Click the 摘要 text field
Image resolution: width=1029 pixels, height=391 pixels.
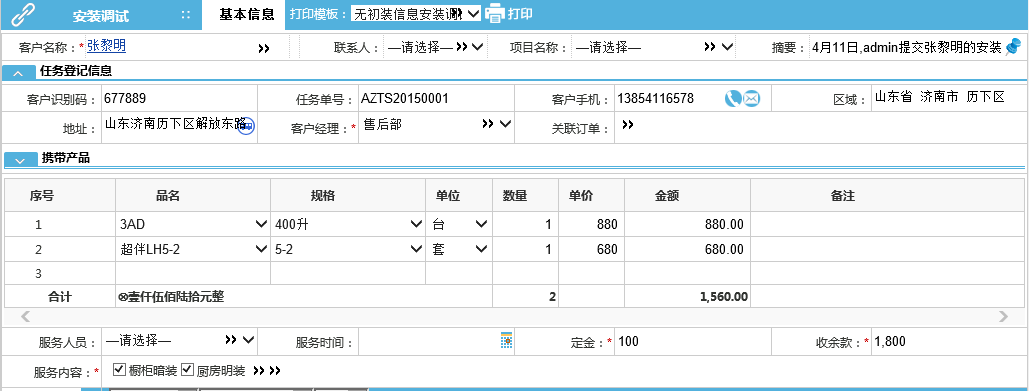click(906, 47)
